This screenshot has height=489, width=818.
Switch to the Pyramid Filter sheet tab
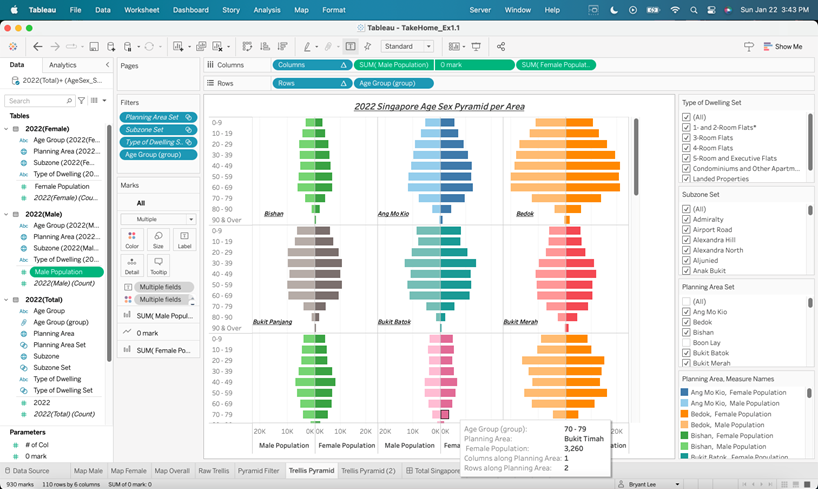[258, 470]
